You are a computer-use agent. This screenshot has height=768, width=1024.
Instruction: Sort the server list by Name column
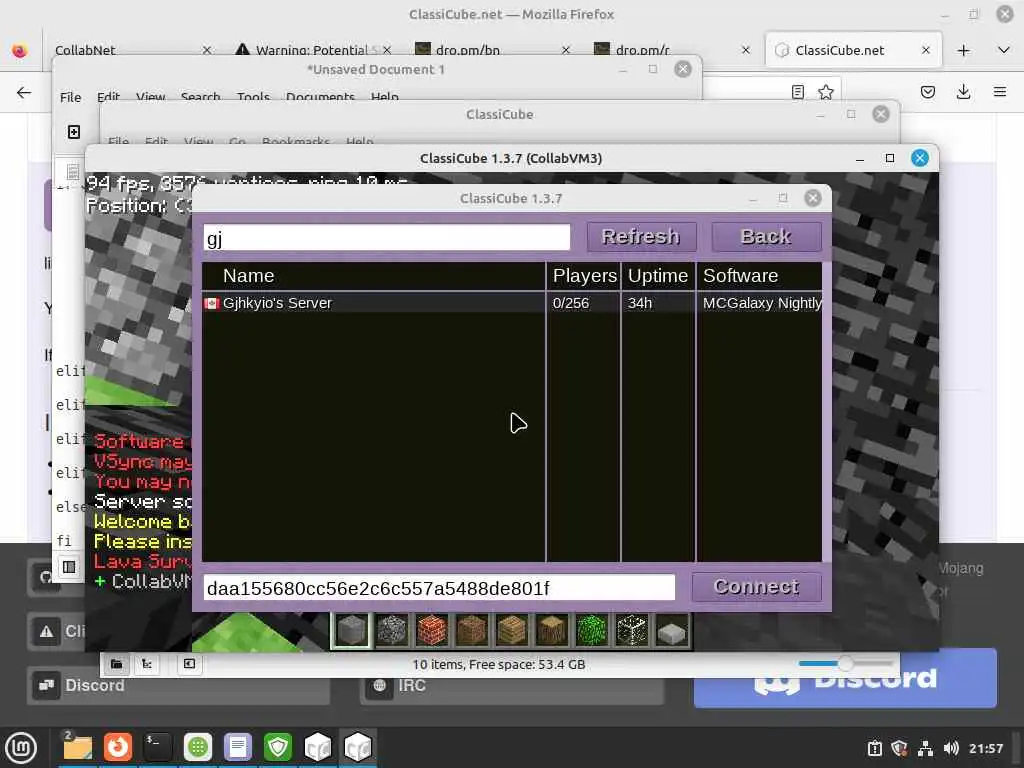[x=374, y=276]
